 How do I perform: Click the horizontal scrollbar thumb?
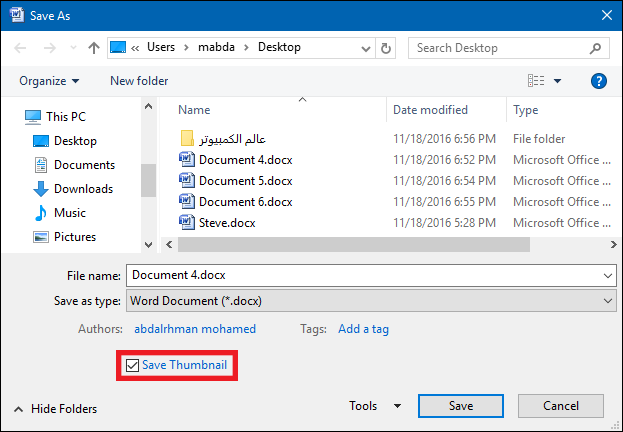354,244
